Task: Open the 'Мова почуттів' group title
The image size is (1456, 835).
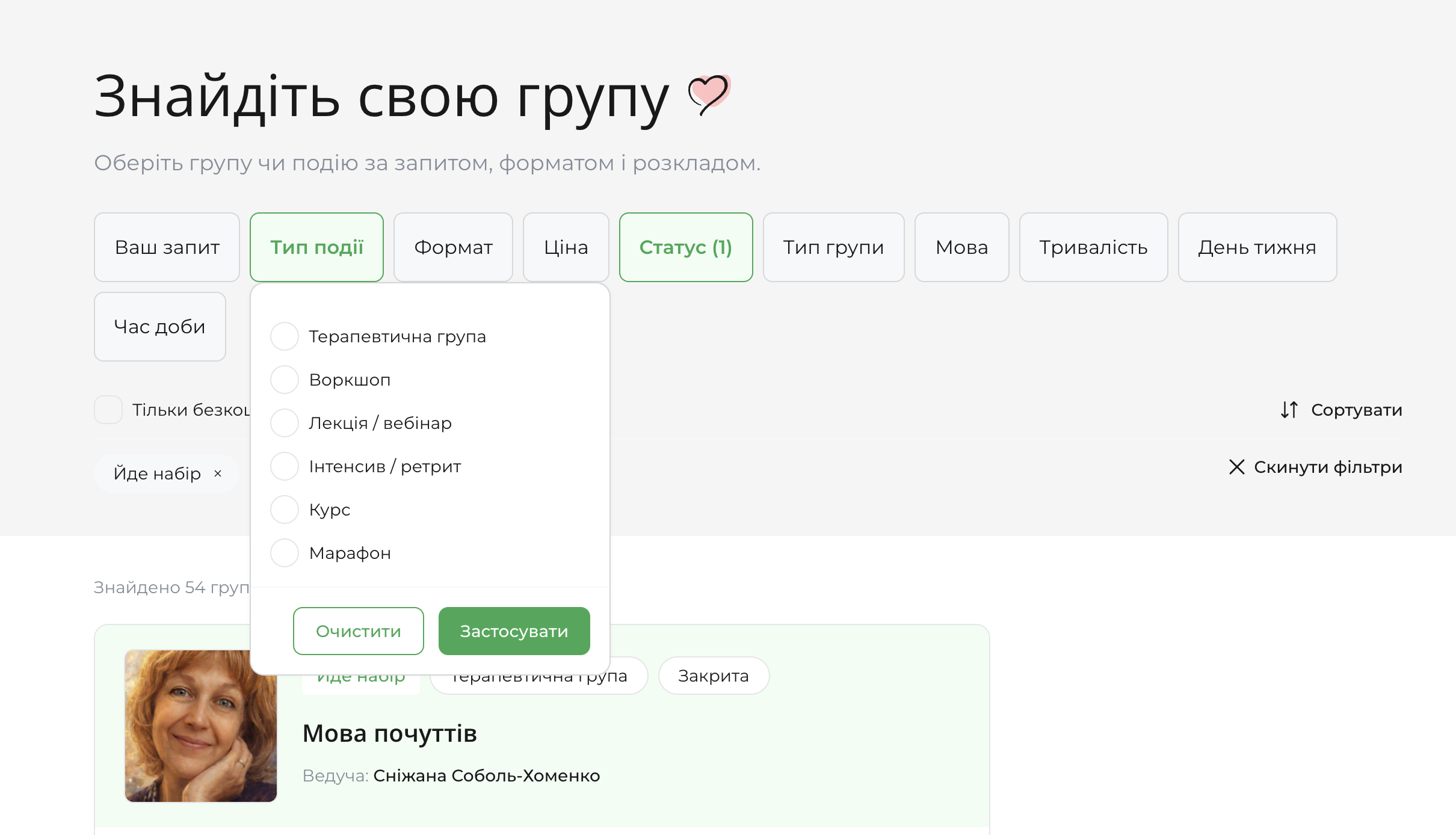Action: point(389,733)
